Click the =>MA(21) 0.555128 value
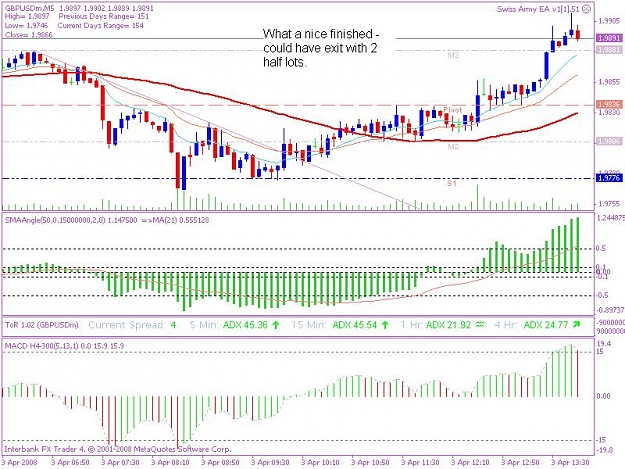 [x=176, y=220]
